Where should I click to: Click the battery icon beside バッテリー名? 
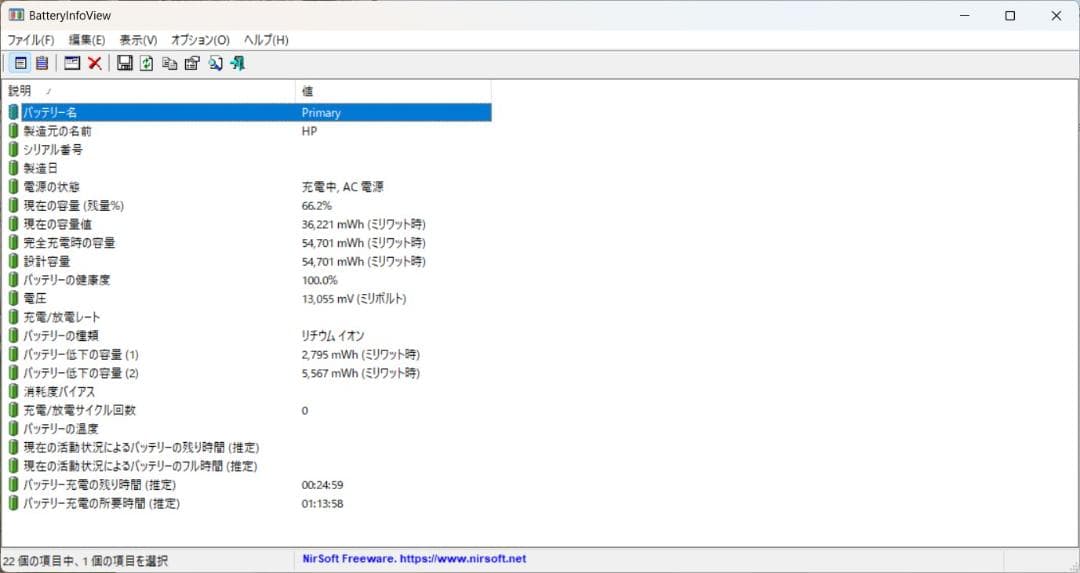13,112
